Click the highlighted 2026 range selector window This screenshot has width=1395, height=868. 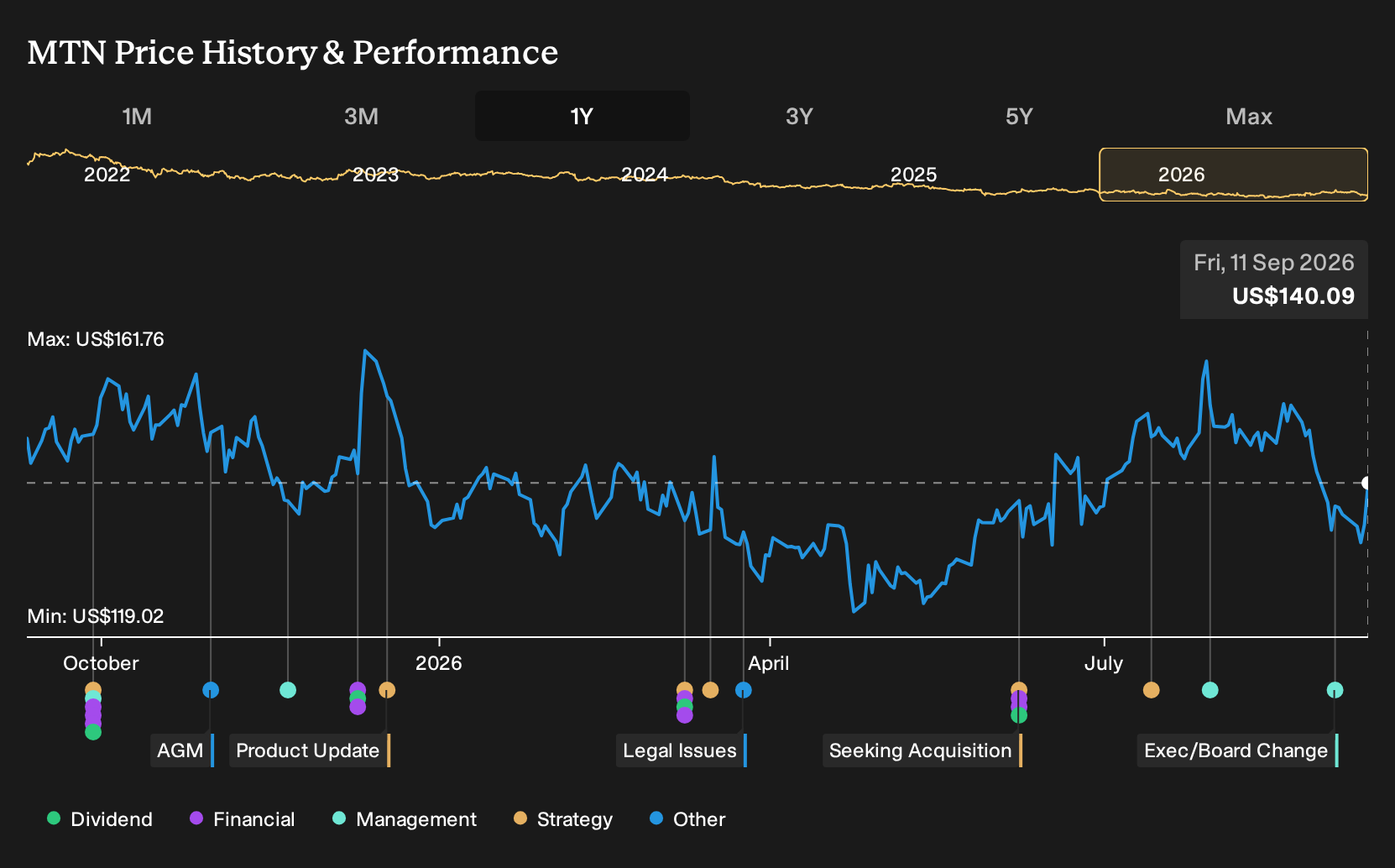[1233, 175]
